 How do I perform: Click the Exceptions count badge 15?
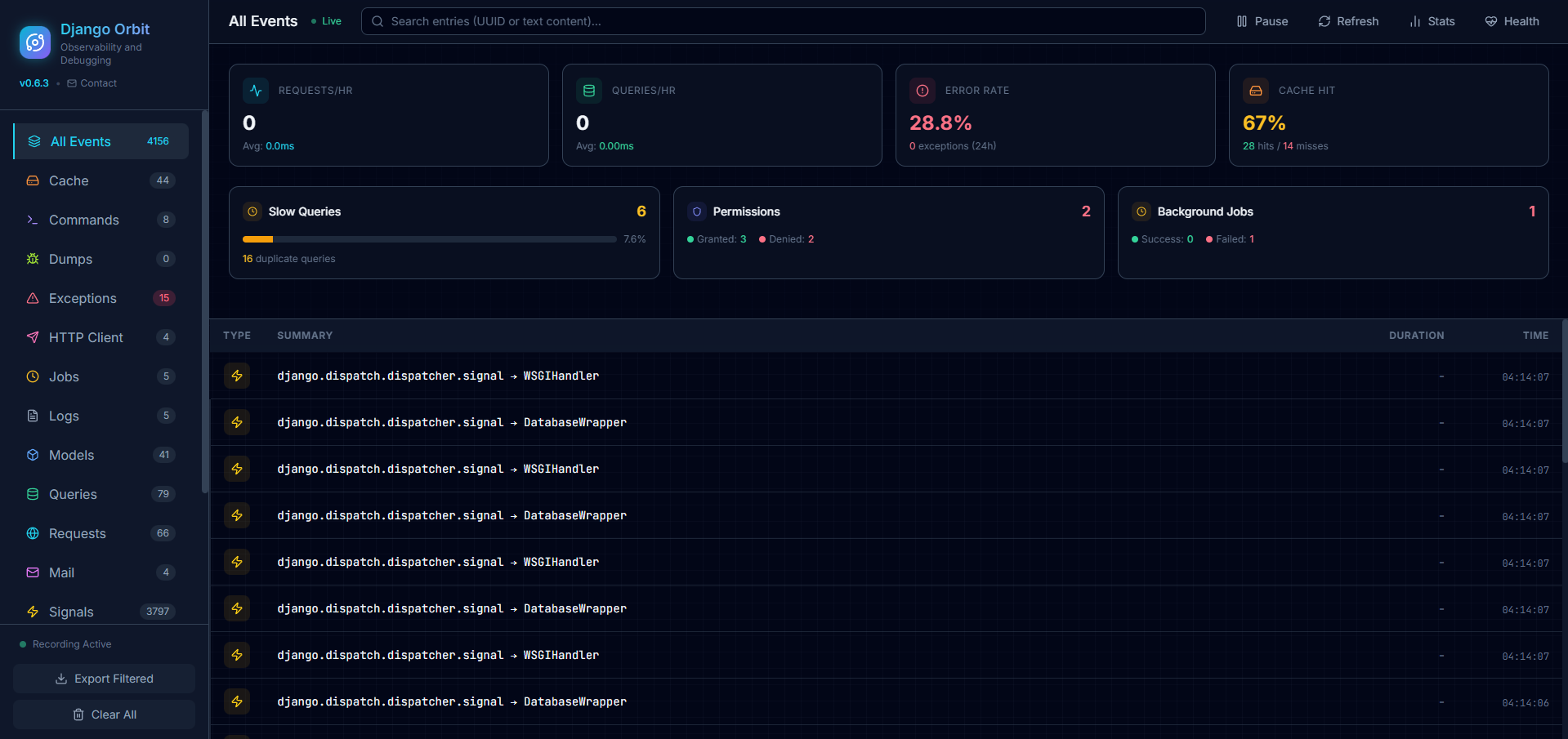click(164, 298)
